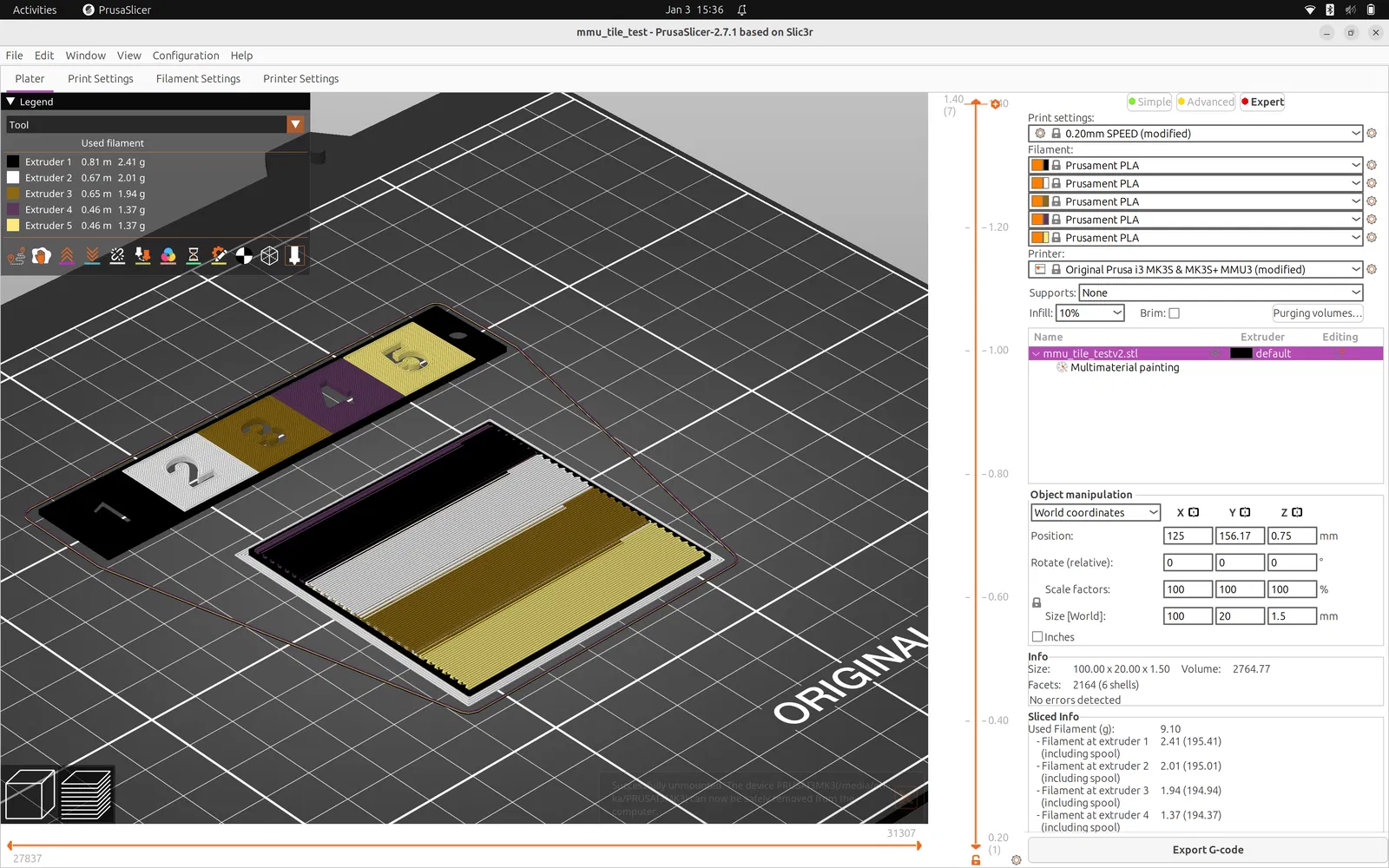Click the first filament color swatch

[x=1039, y=166]
